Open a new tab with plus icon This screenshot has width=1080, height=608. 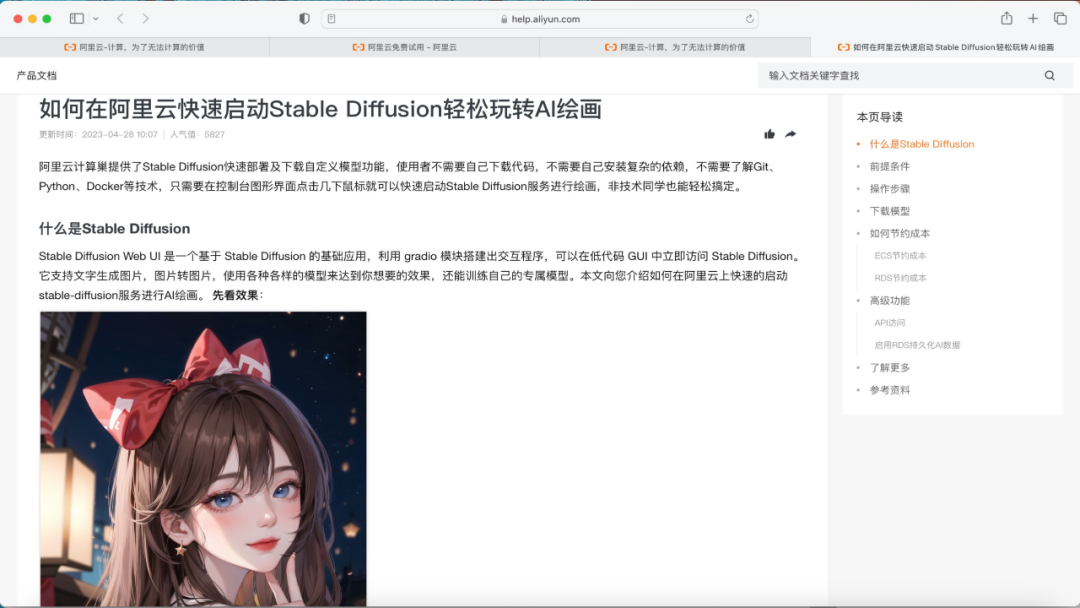point(1032,19)
